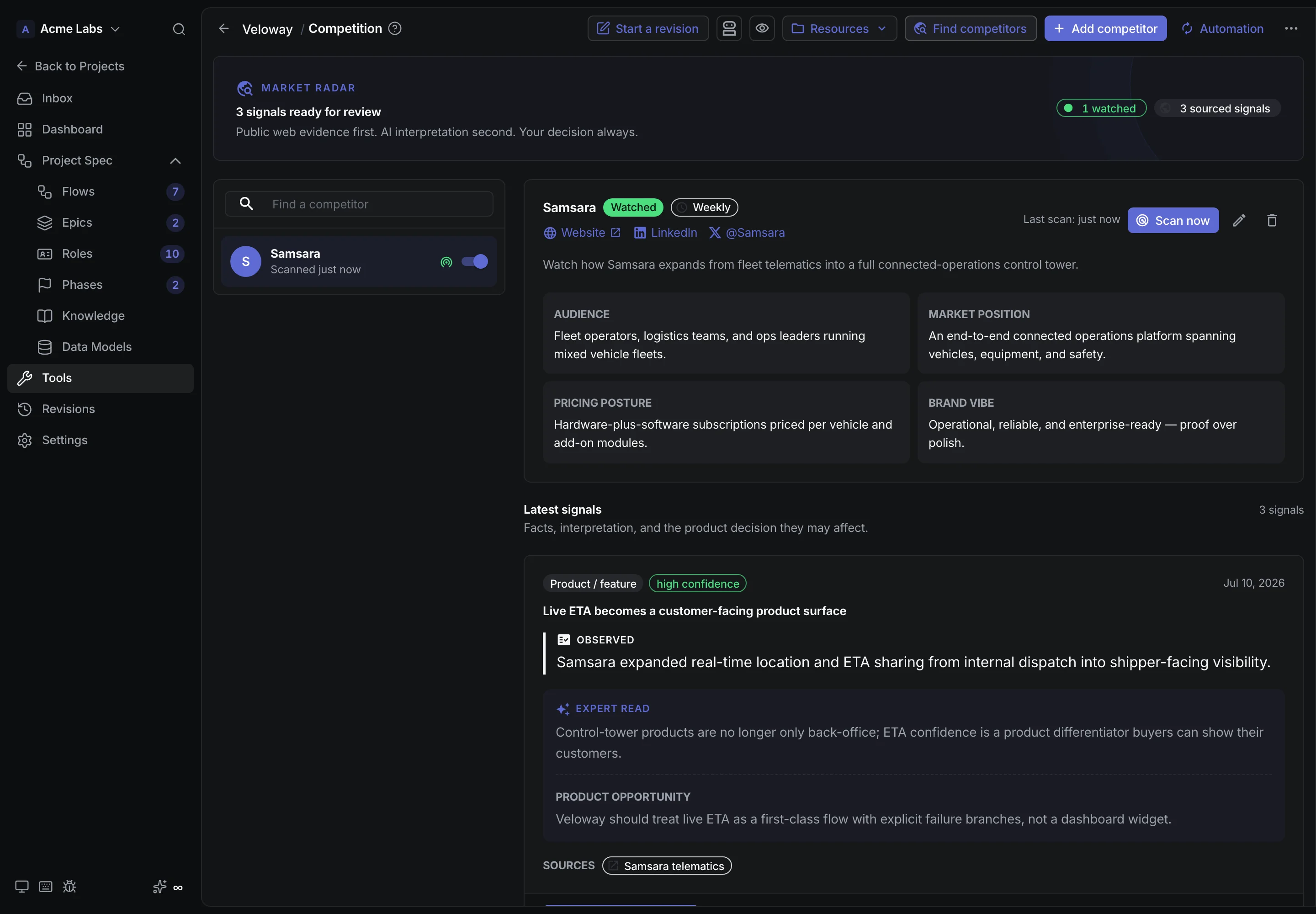Click the Market Radar icon

(244, 88)
